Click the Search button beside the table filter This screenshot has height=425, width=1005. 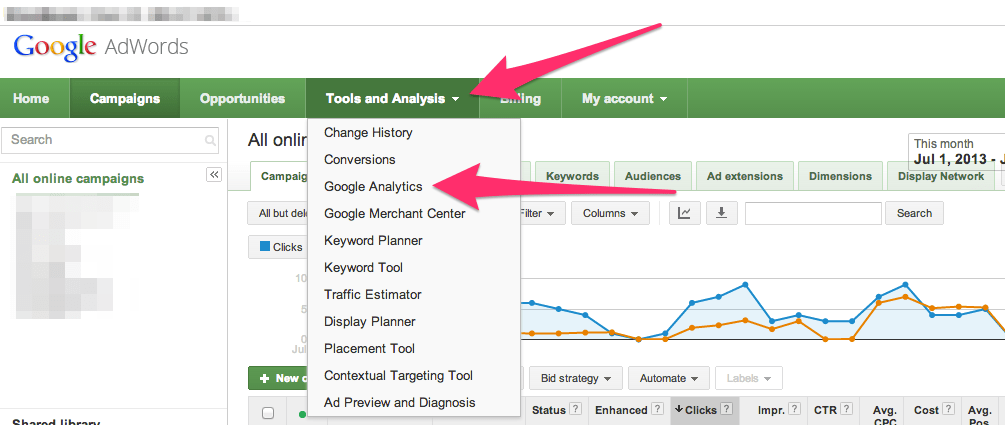click(x=914, y=213)
